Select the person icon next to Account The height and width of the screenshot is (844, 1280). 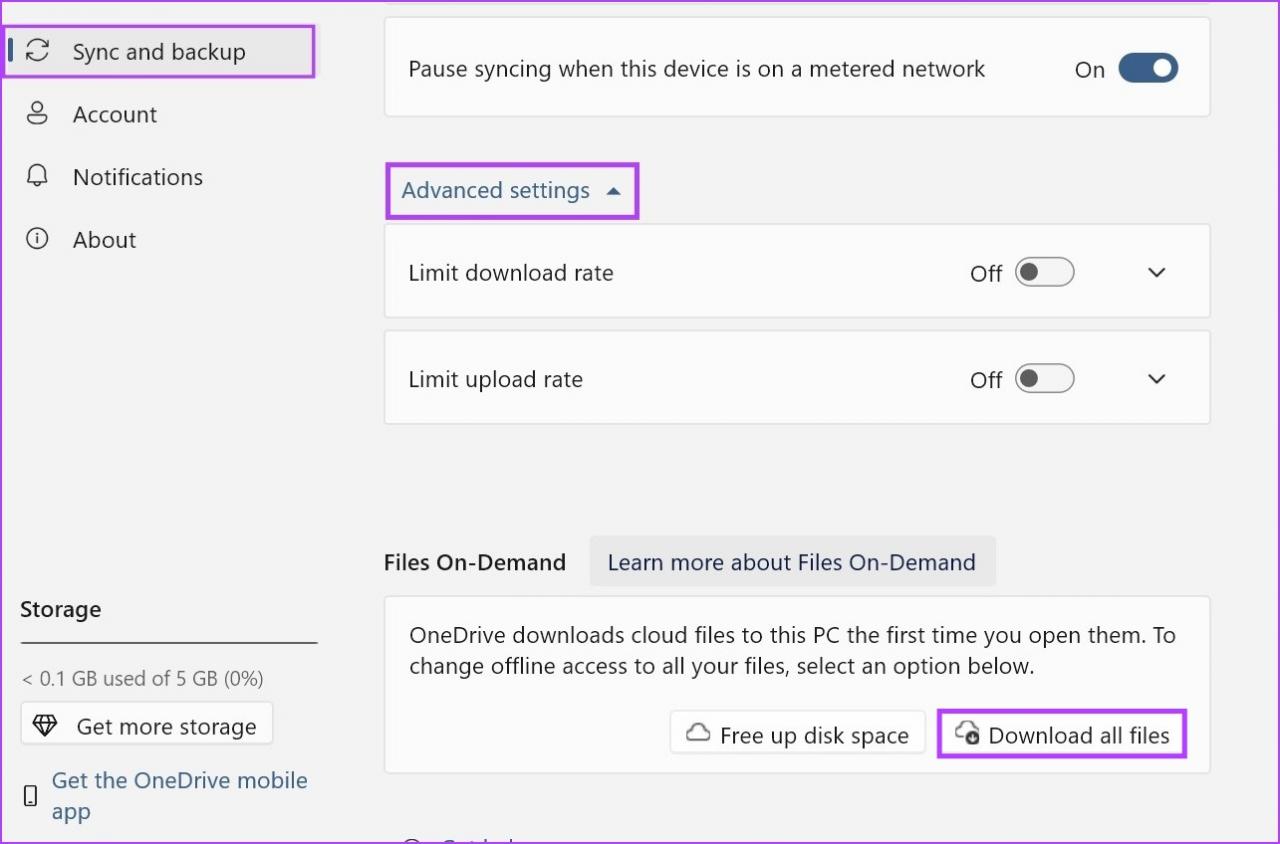[38, 114]
